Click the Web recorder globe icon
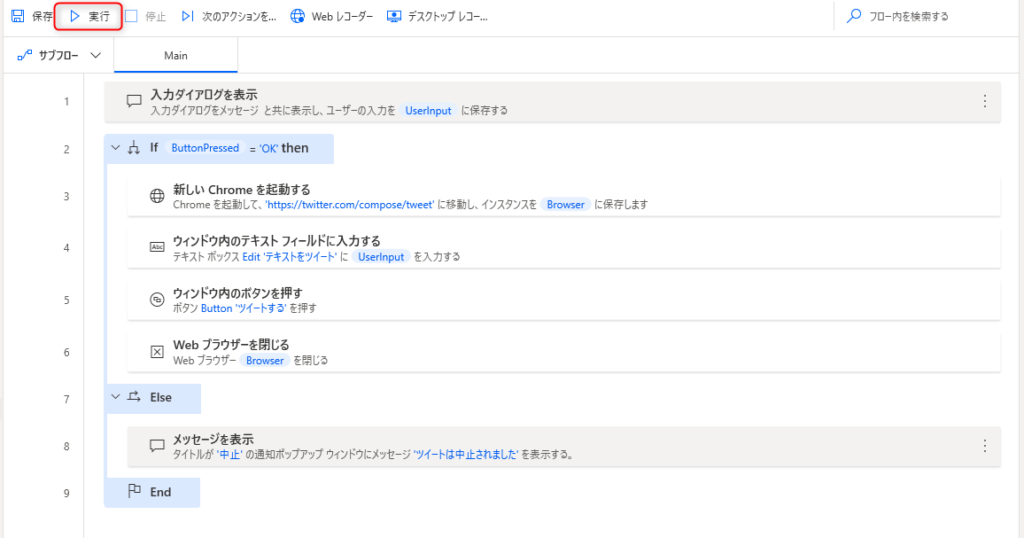 [298, 16]
